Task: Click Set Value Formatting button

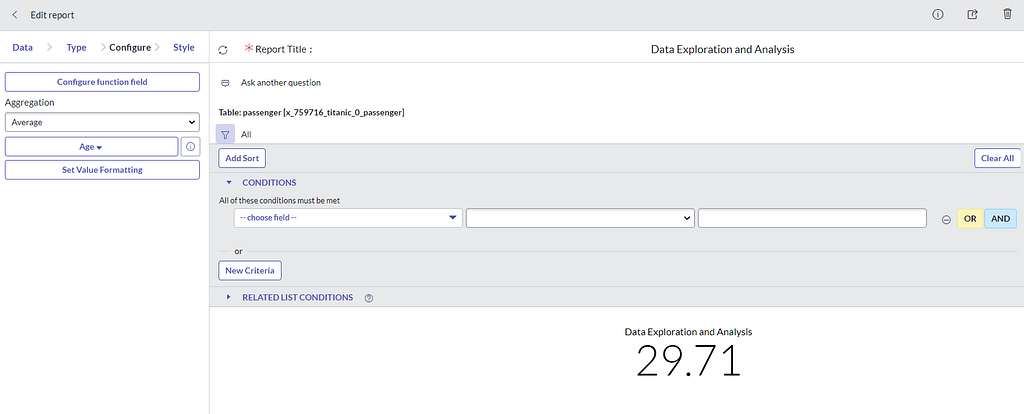Action: [x=102, y=170]
